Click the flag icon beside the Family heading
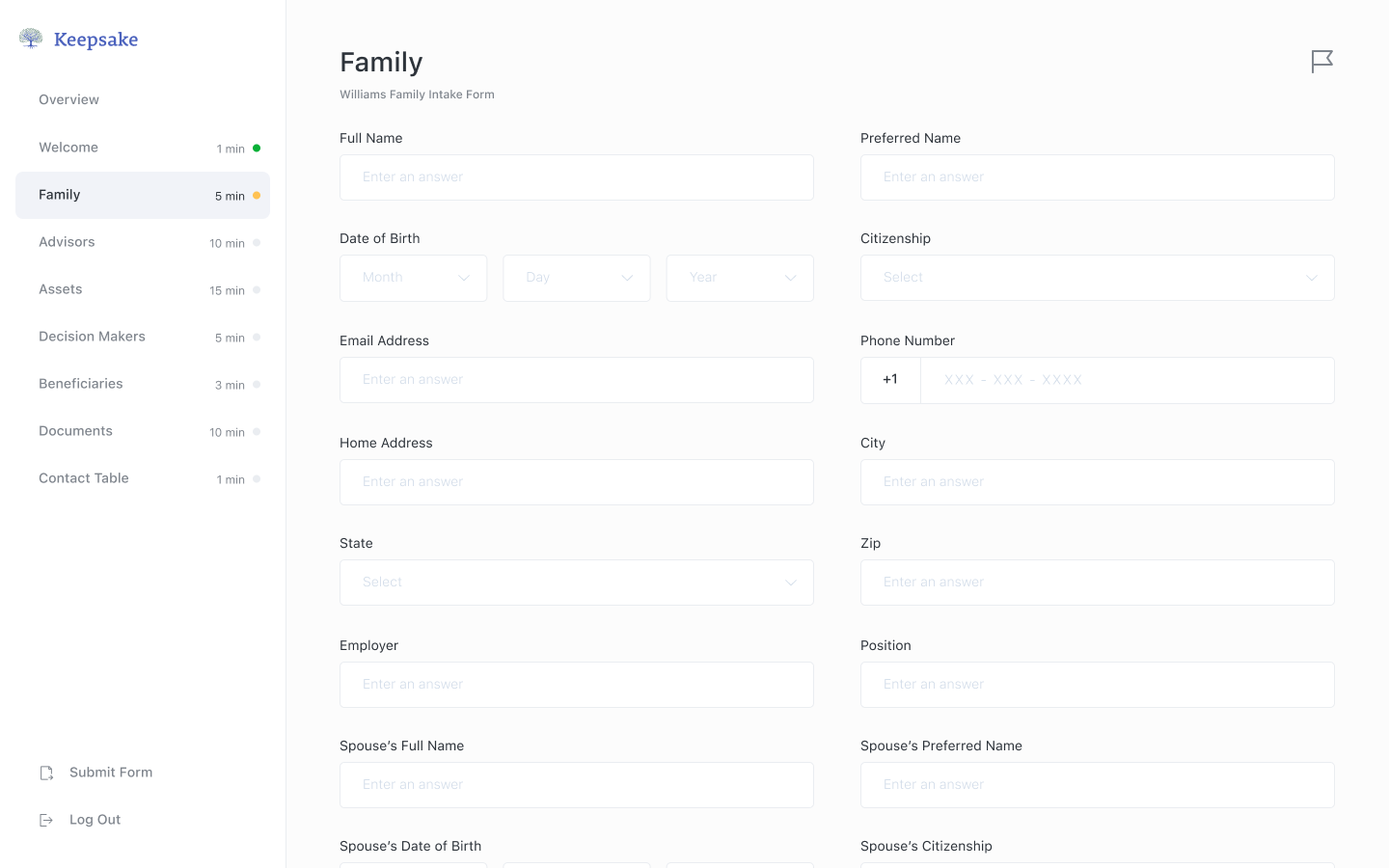Screen dimensions: 1389x868 pos(1321,62)
